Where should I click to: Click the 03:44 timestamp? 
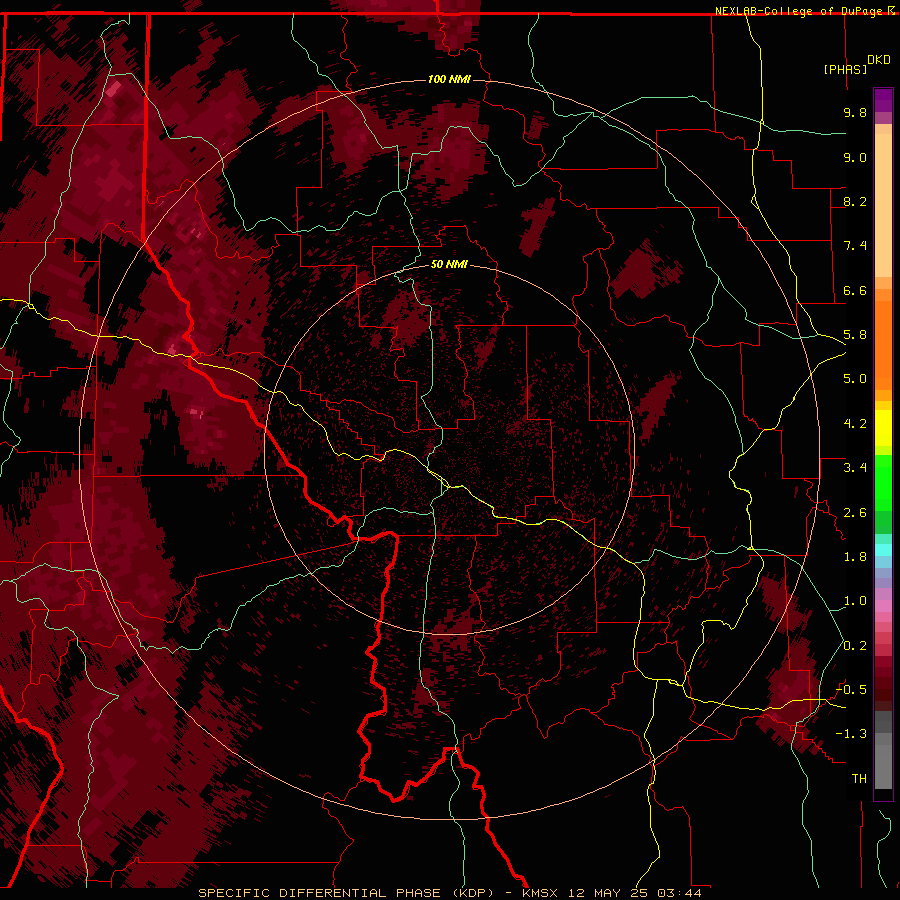click(680, 893)
